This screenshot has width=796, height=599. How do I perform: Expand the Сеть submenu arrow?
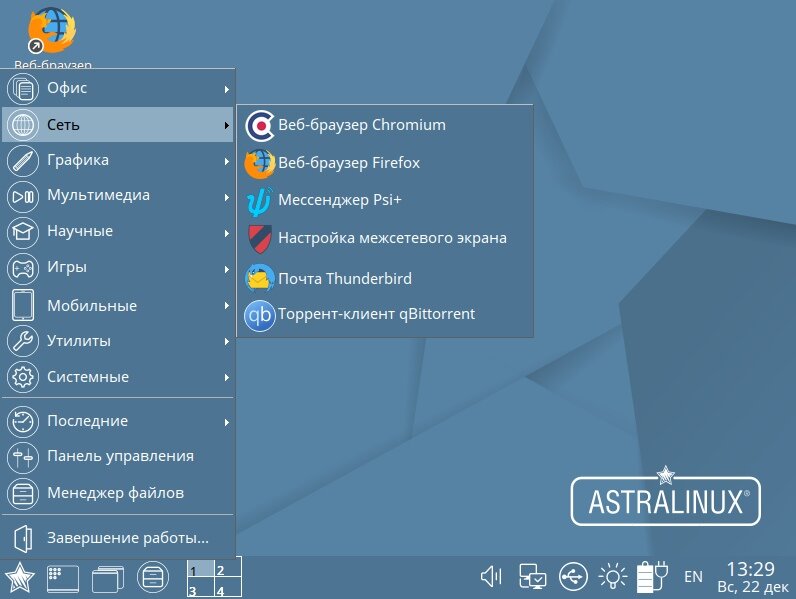tap(226, 125)
